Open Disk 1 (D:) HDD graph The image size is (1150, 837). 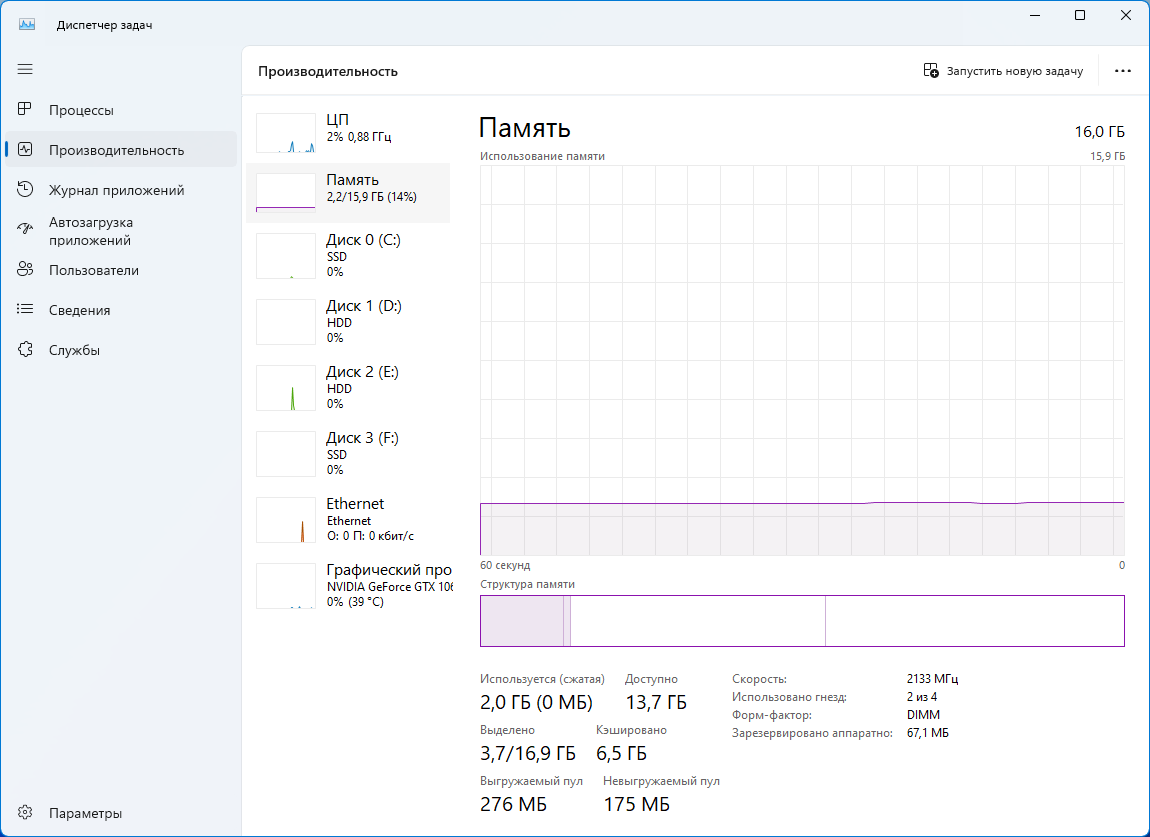[348, 321]
